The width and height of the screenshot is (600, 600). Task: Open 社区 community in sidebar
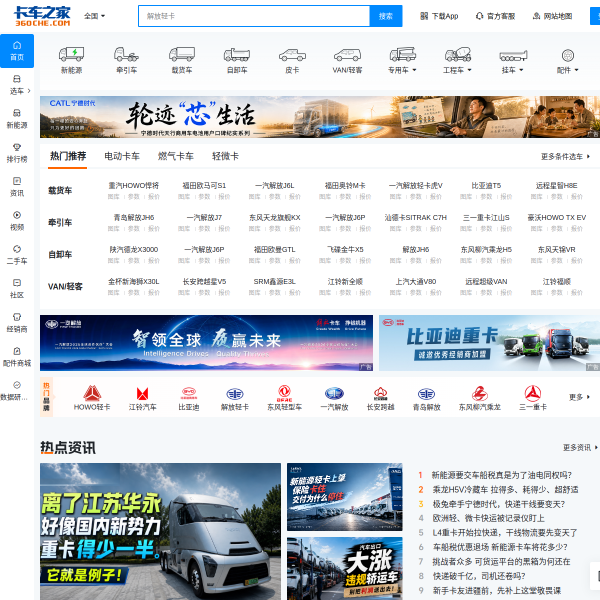click(x=17, y=289)
